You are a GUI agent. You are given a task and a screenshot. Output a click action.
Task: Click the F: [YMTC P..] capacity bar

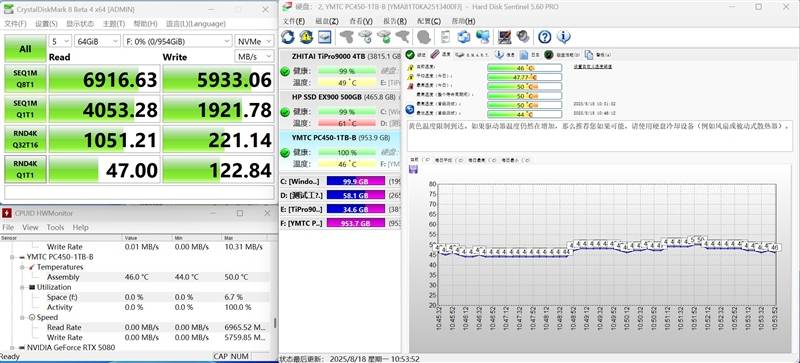356,223
